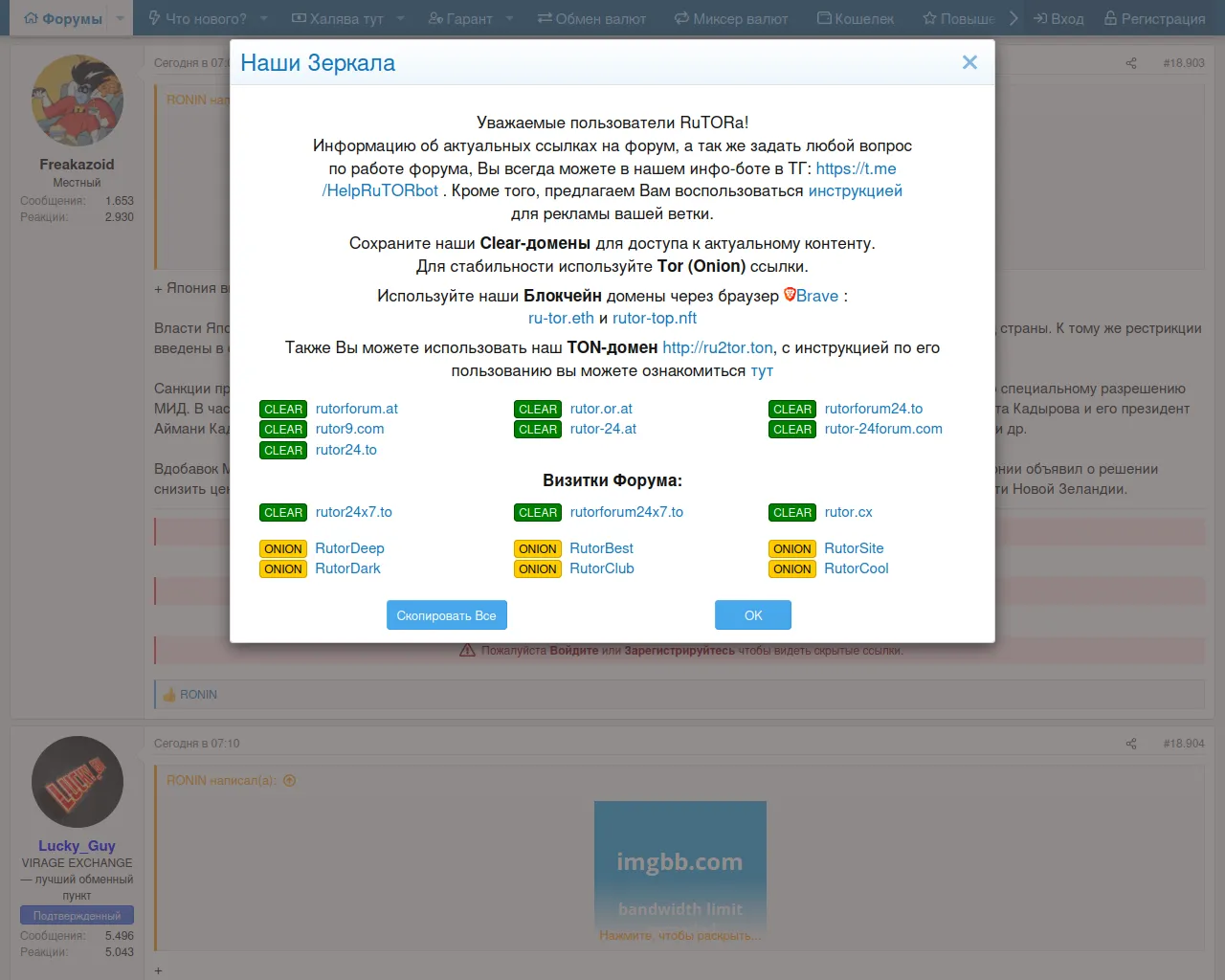Open the rutor9.com mirror link
The width and height of the screenshot is (1225, 980).
350,429
